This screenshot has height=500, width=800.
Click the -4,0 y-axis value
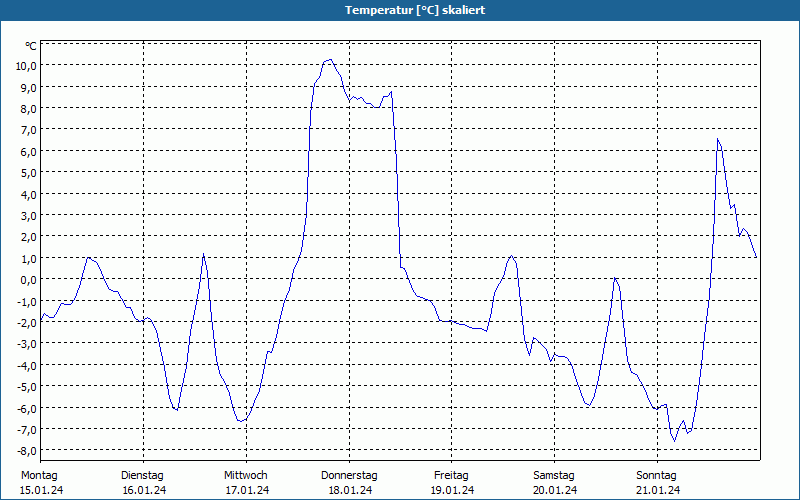27,365
